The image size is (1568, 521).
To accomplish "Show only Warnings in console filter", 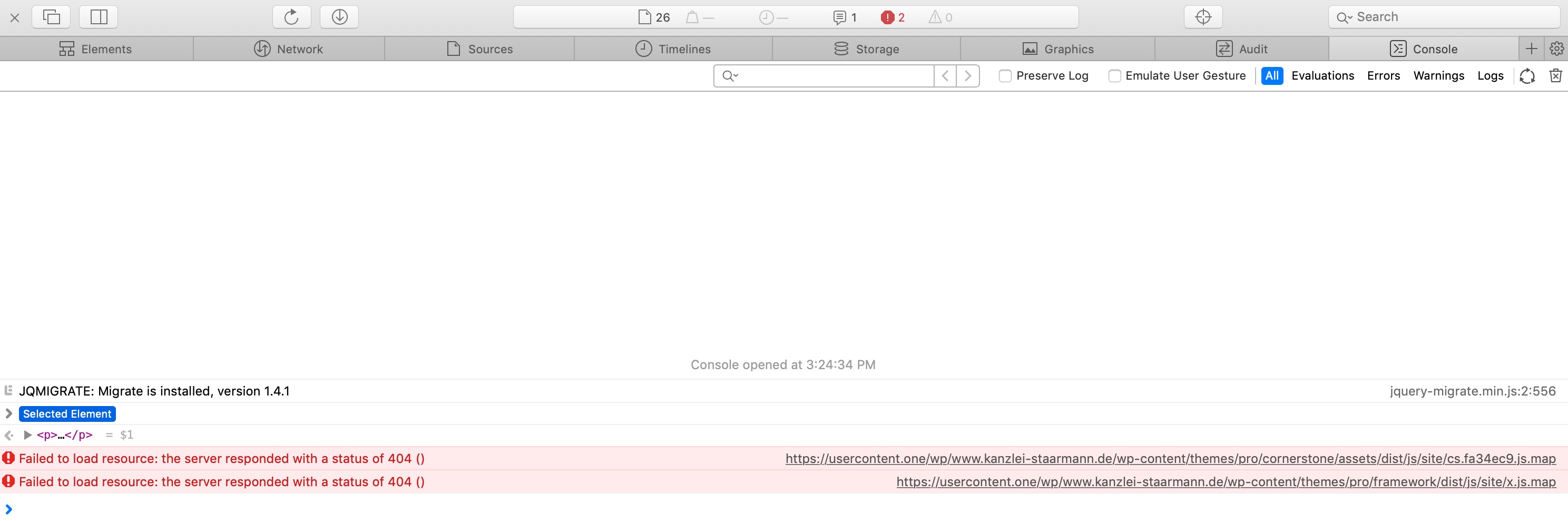I will point(1438,75).
